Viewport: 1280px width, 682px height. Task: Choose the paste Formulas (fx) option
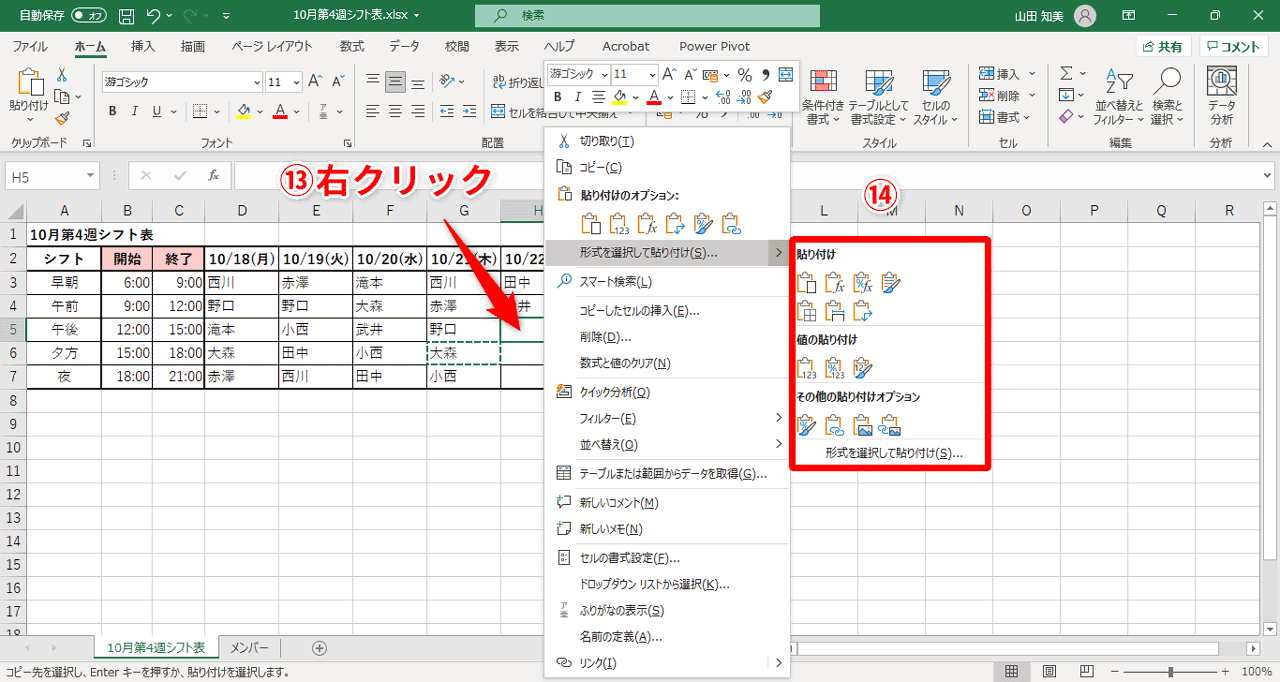pyautogui.click(x=832, y=281)
